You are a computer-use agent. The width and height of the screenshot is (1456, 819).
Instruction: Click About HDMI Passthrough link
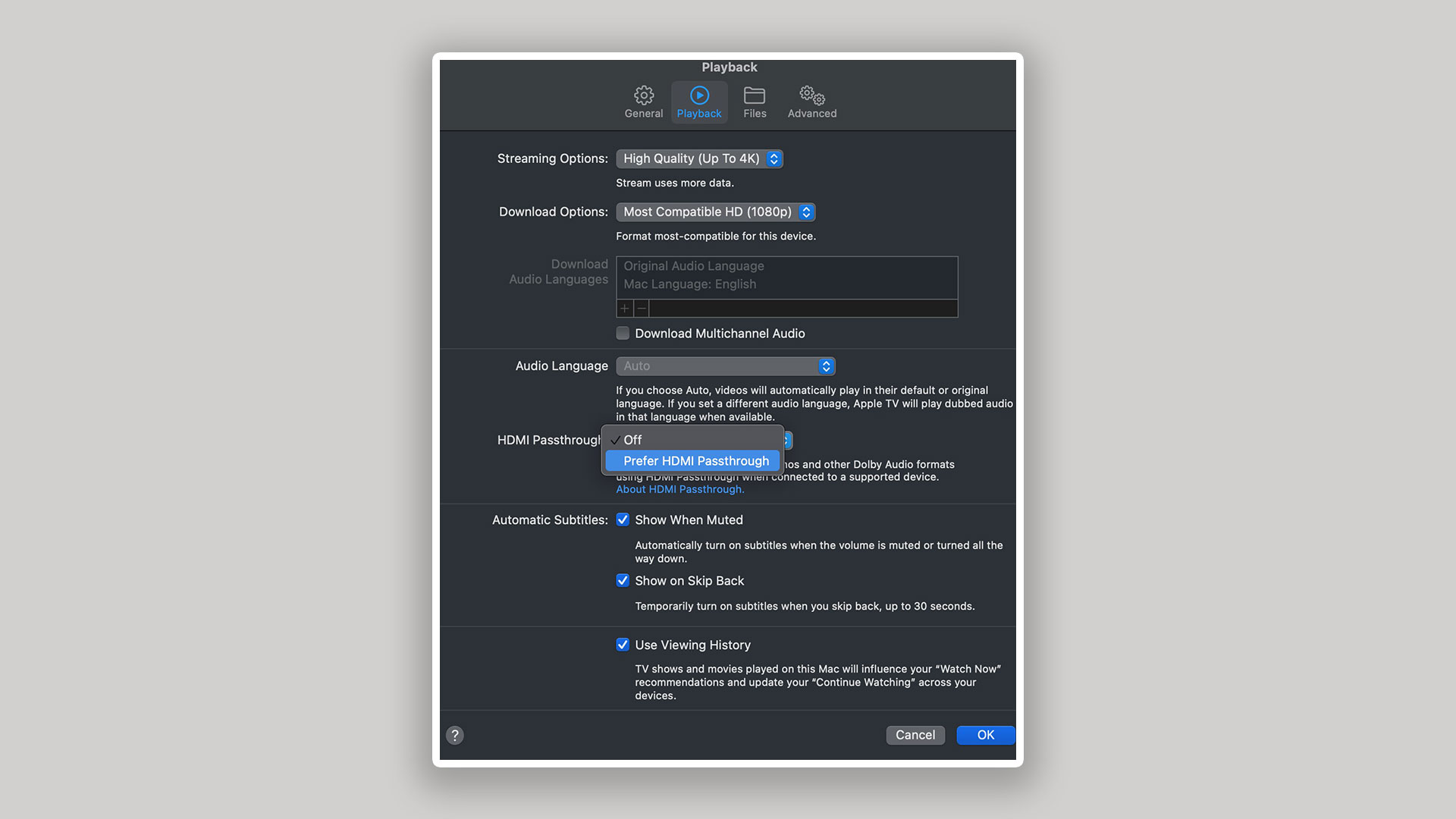pyautogui.click(x=679, y=489)
